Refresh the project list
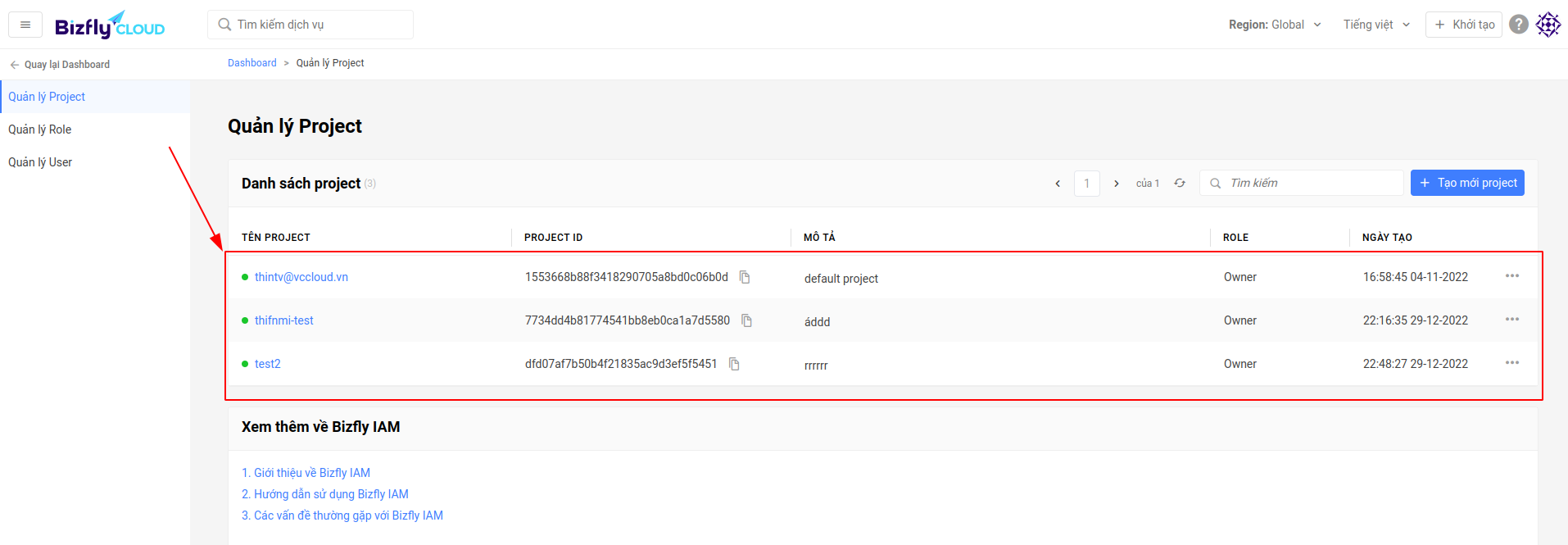 pyautogui.click(x=1180, y=183)
